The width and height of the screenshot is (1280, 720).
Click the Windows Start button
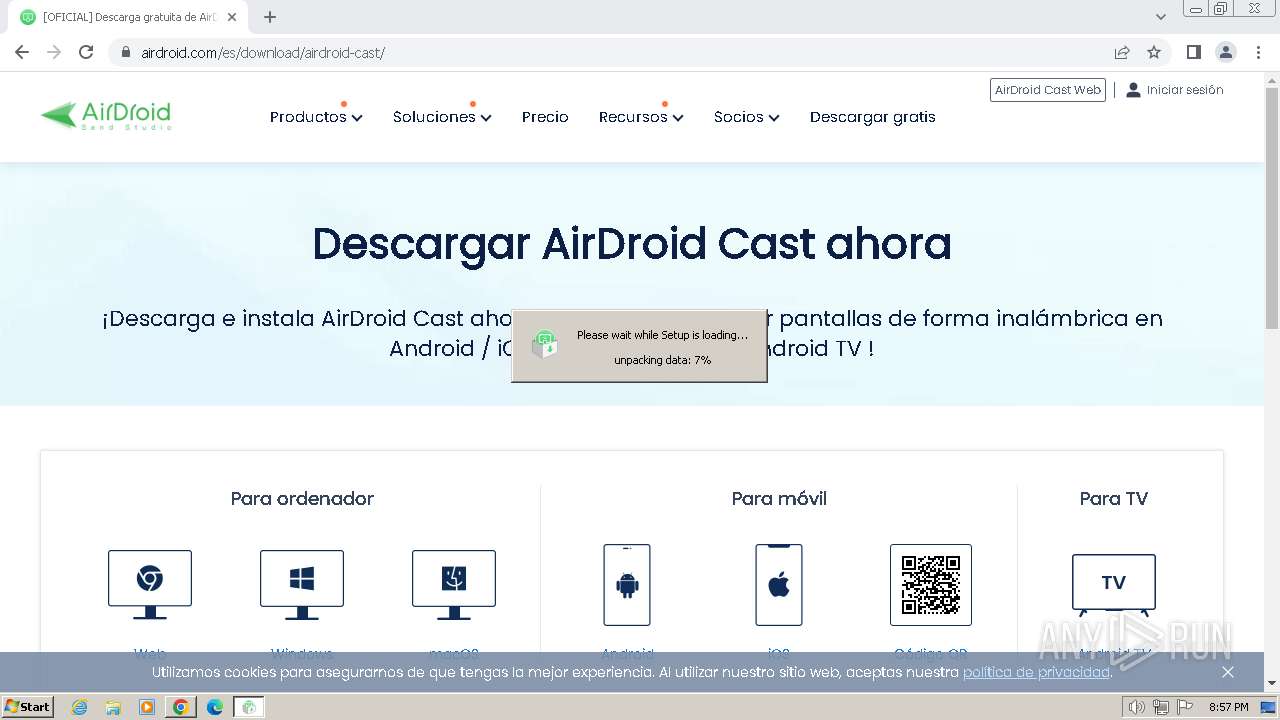27,706
